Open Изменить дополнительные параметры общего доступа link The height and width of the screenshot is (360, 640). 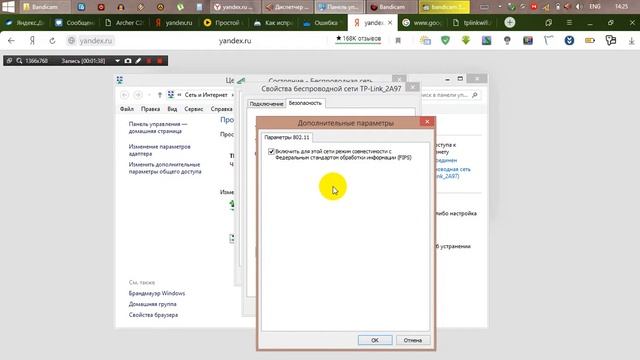coord(165,168)
